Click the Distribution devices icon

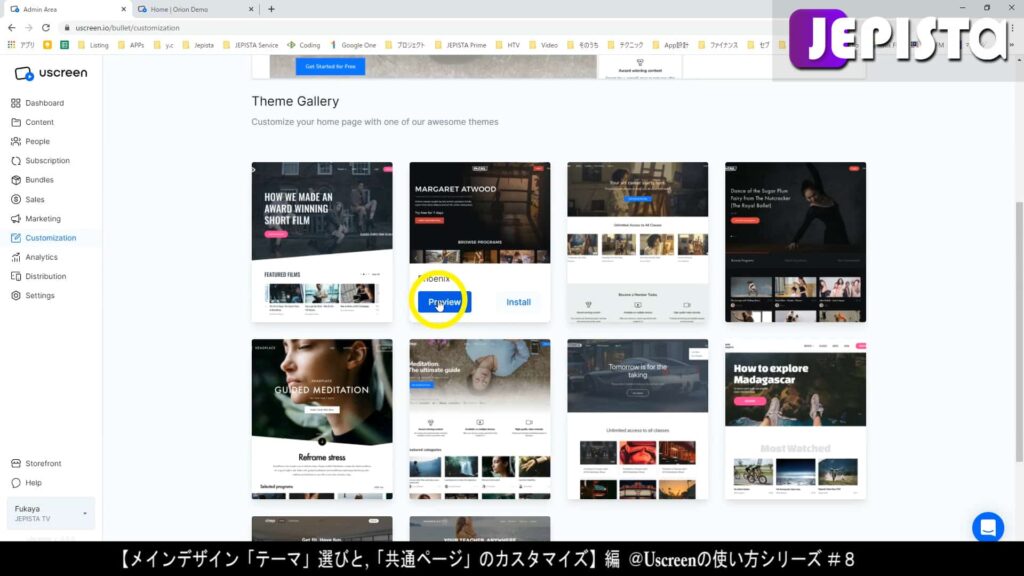tap(16, 276)
